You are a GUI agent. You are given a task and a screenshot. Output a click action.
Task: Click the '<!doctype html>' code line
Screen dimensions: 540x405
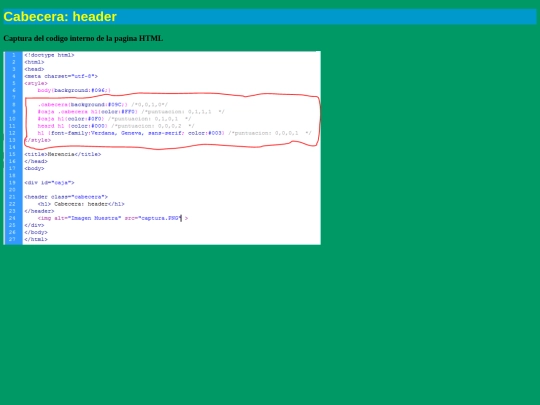pos(49,55)
